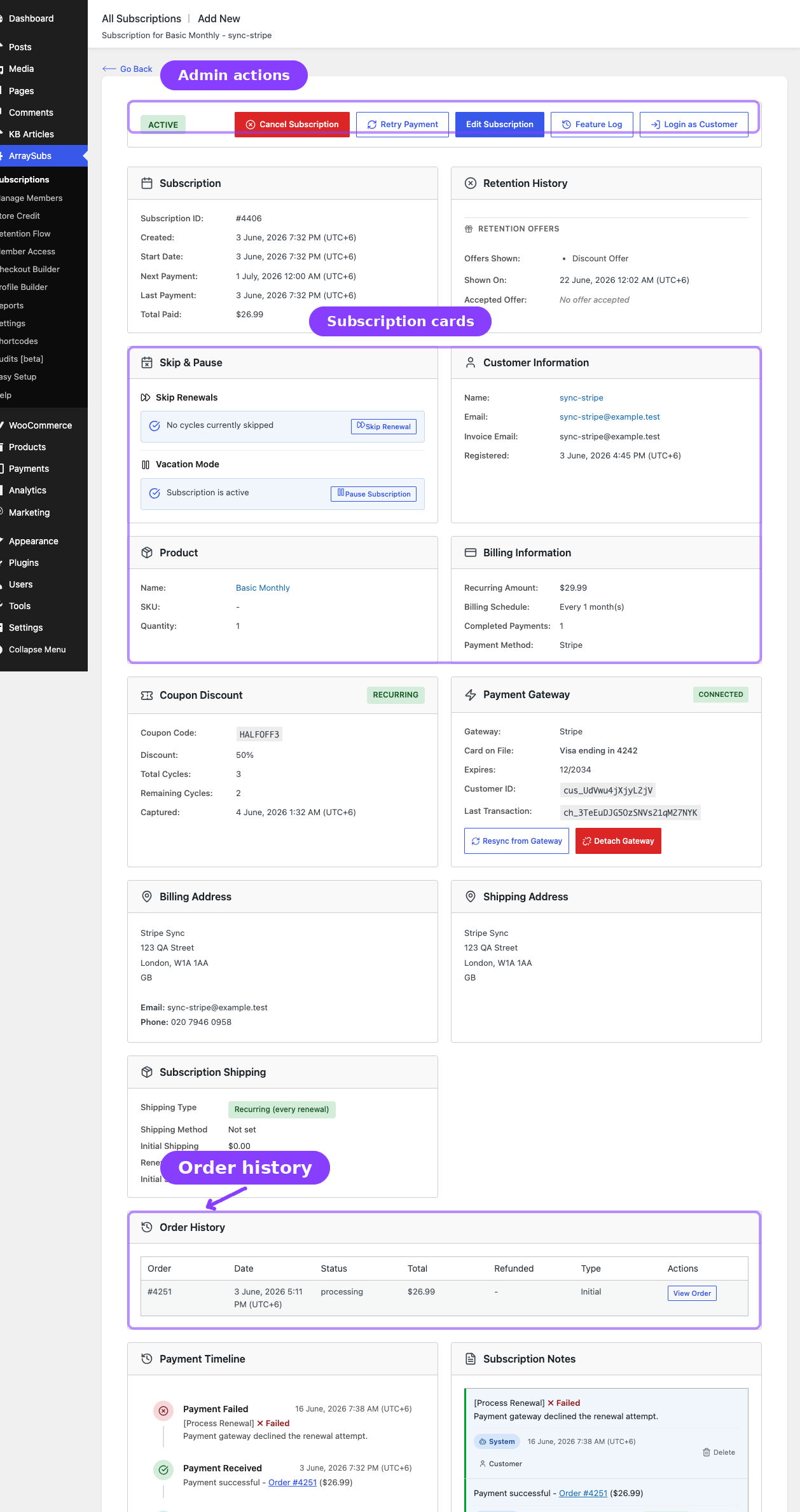800x1512 pixels.
Task: Open the Add New tab
Action: [219, 18]
